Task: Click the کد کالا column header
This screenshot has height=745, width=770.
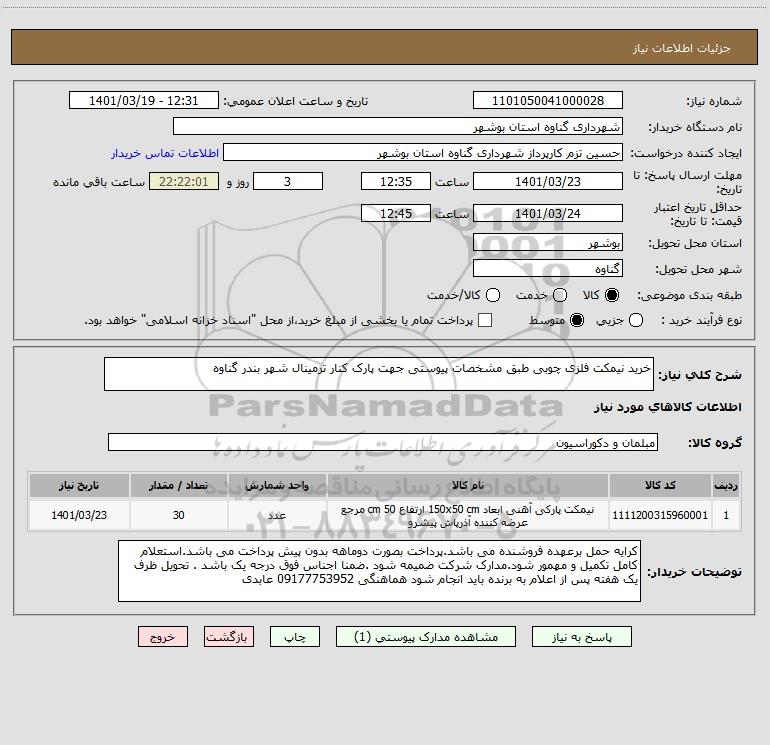Action: 660,486
